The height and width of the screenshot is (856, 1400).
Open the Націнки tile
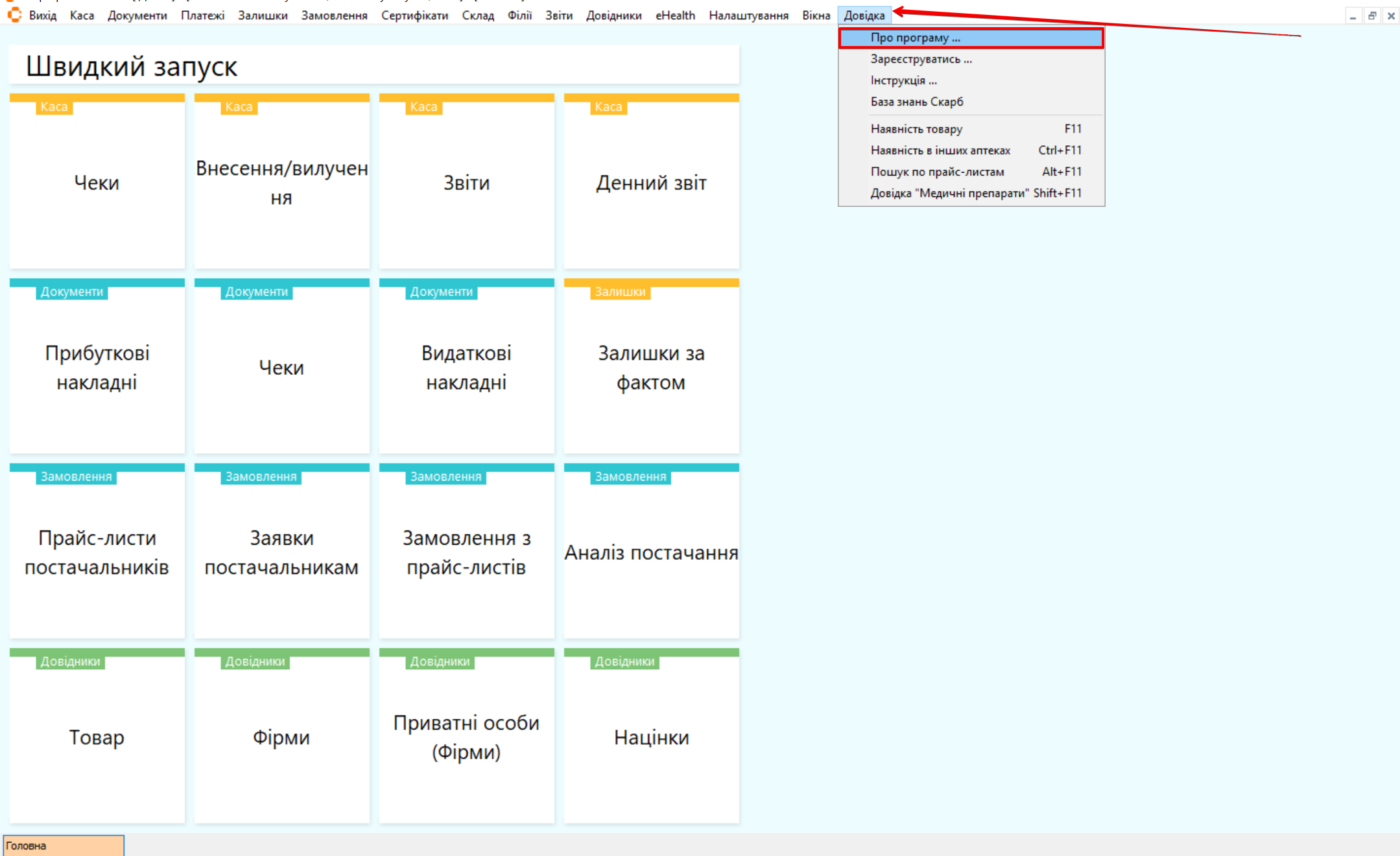[x=651, y=737]
